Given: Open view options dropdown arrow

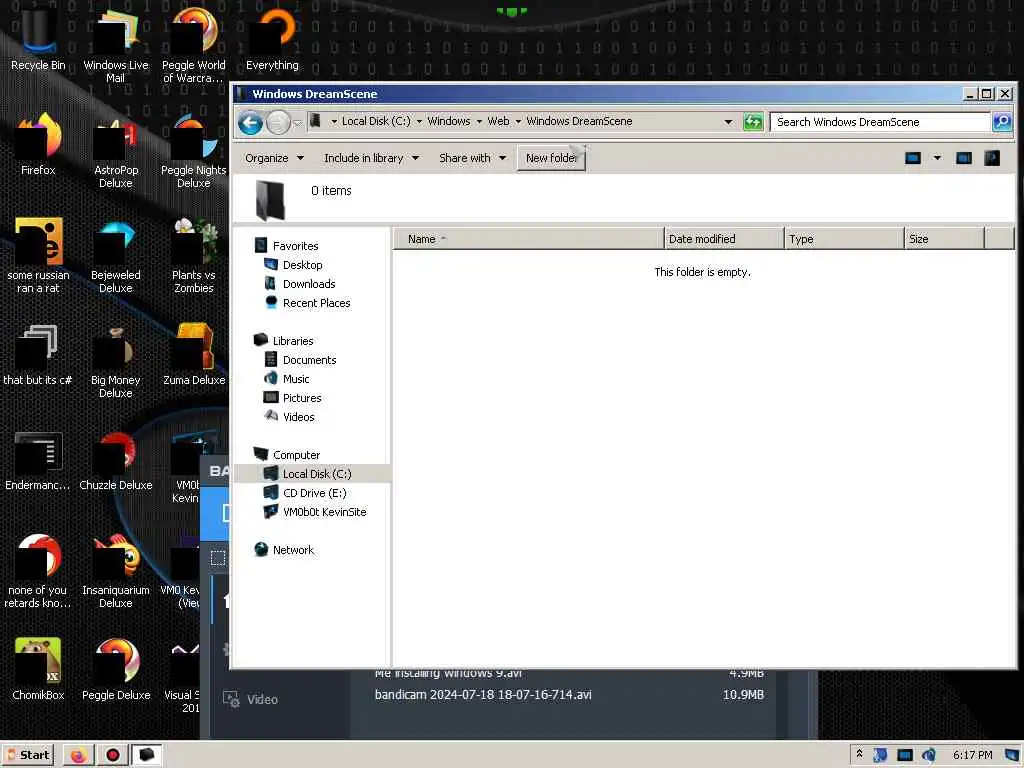Looking at the screenshot, I should click(x=937, y=158).
